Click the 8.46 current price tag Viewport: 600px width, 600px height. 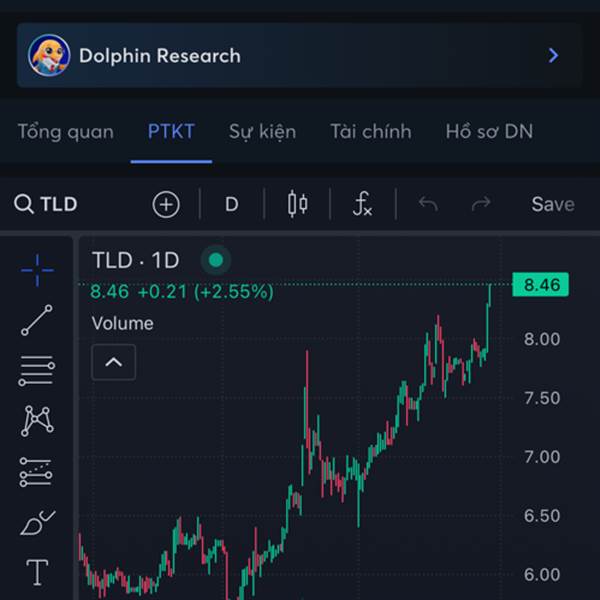click(540, 285)
